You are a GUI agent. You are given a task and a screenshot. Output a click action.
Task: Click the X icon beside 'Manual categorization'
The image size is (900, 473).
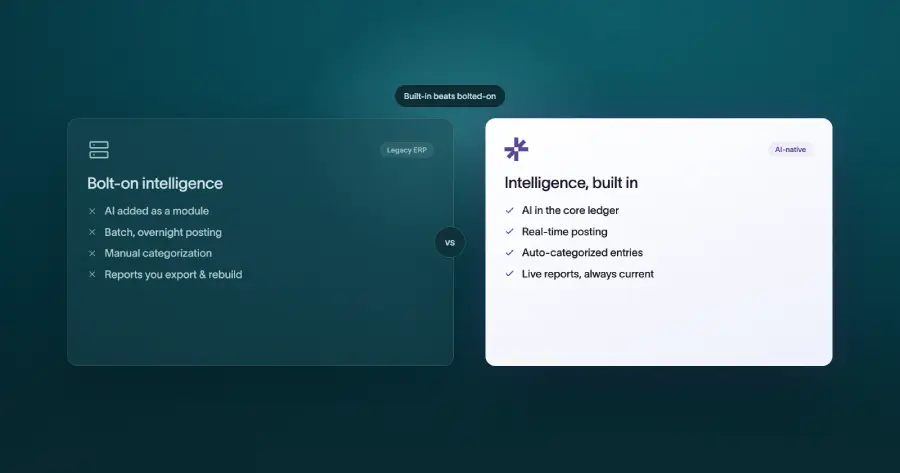[x=92, y=253]
